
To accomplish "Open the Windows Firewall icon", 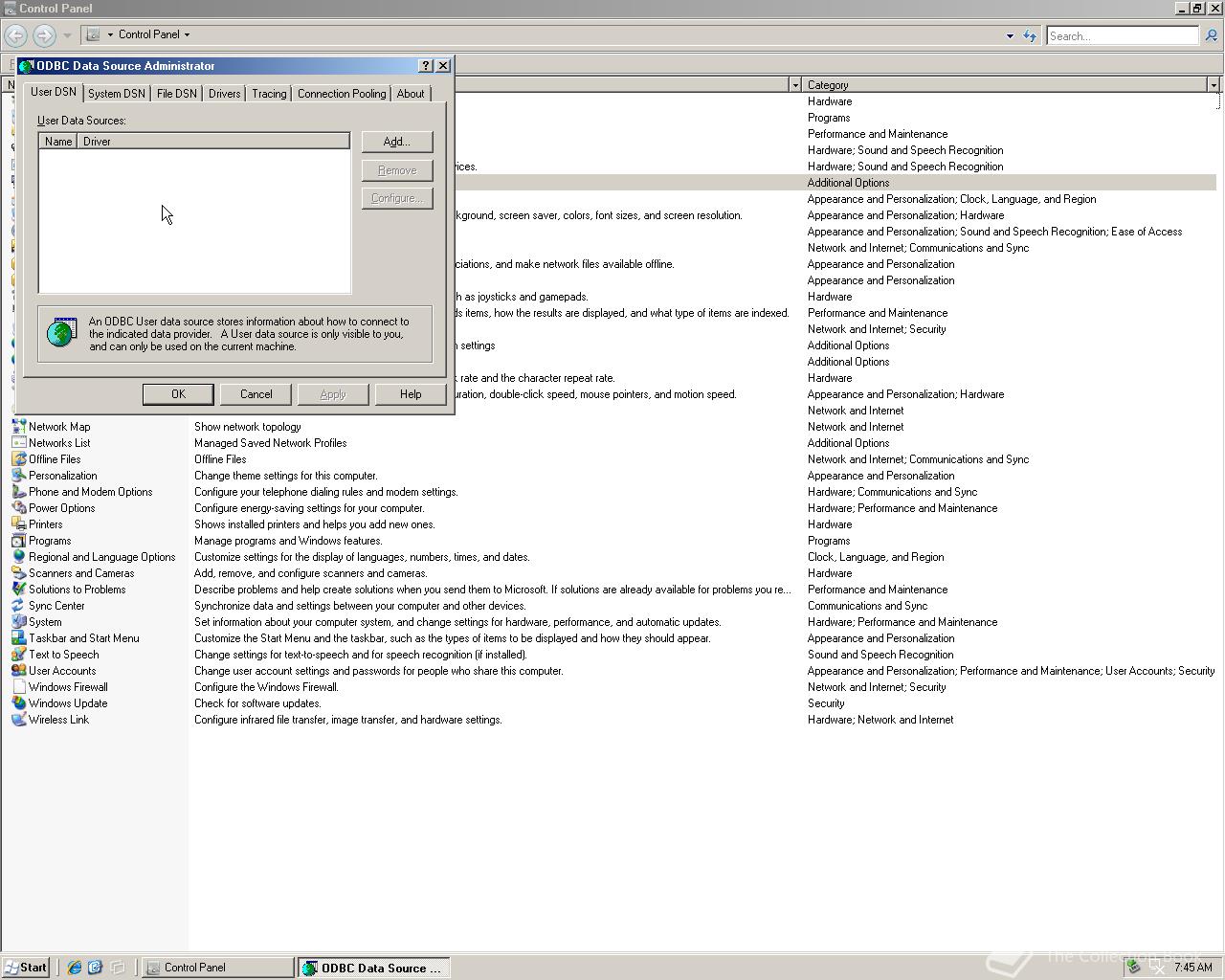I will point(18,687).
